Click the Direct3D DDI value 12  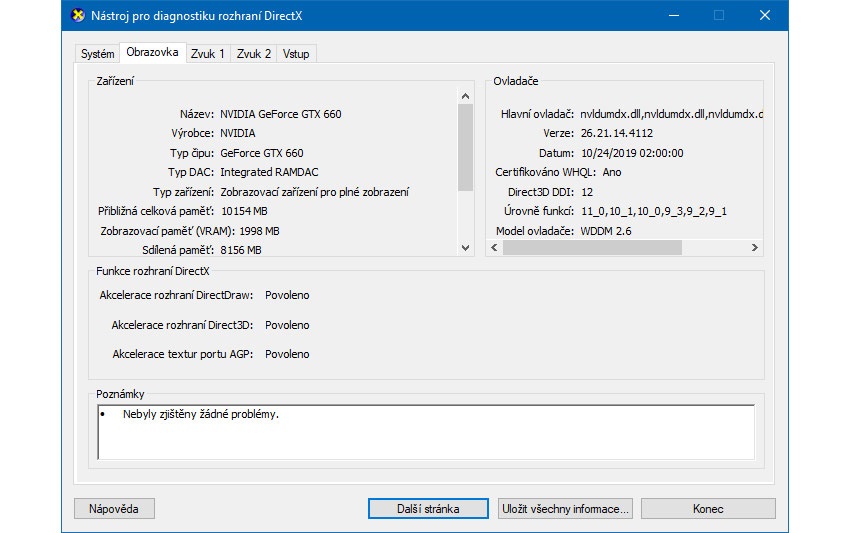click(587, 192)
